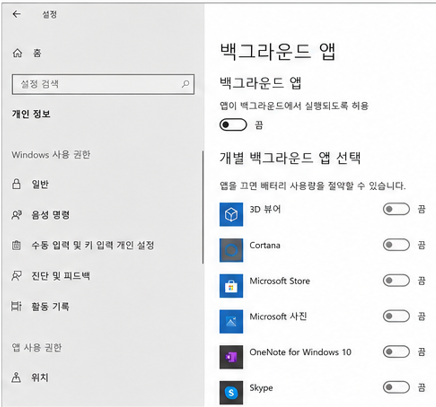This screenshot has width=436, height=407.
Task: Click the 3D 뷰어 app icon
Action: pyautogui.click(x=231, y=214)
